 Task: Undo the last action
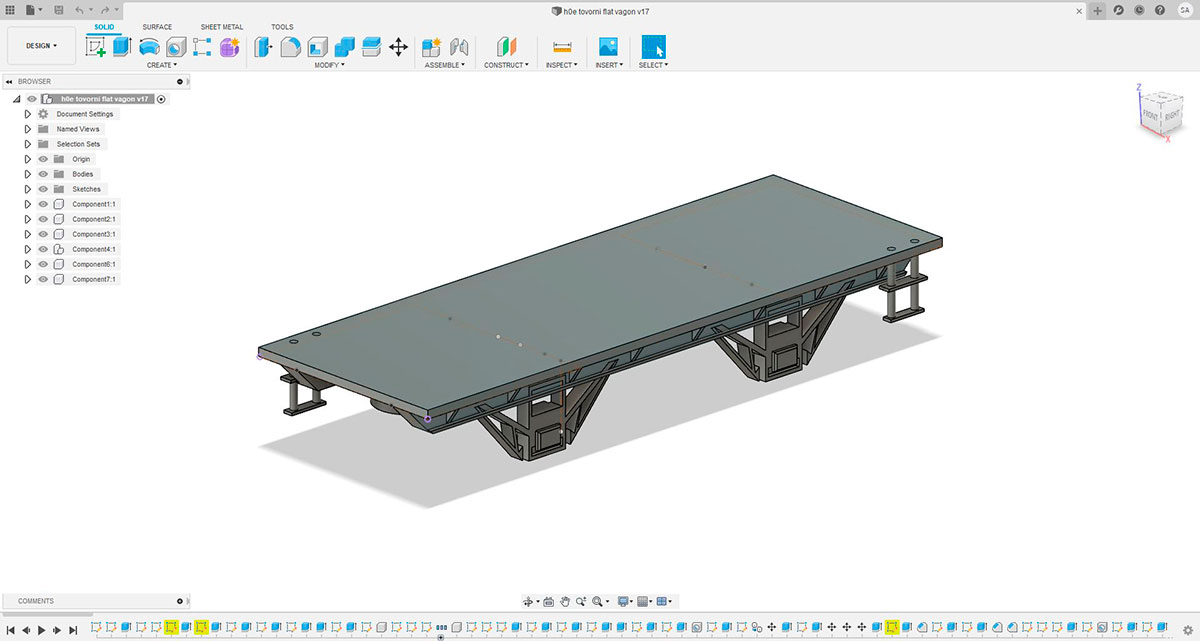81,10
